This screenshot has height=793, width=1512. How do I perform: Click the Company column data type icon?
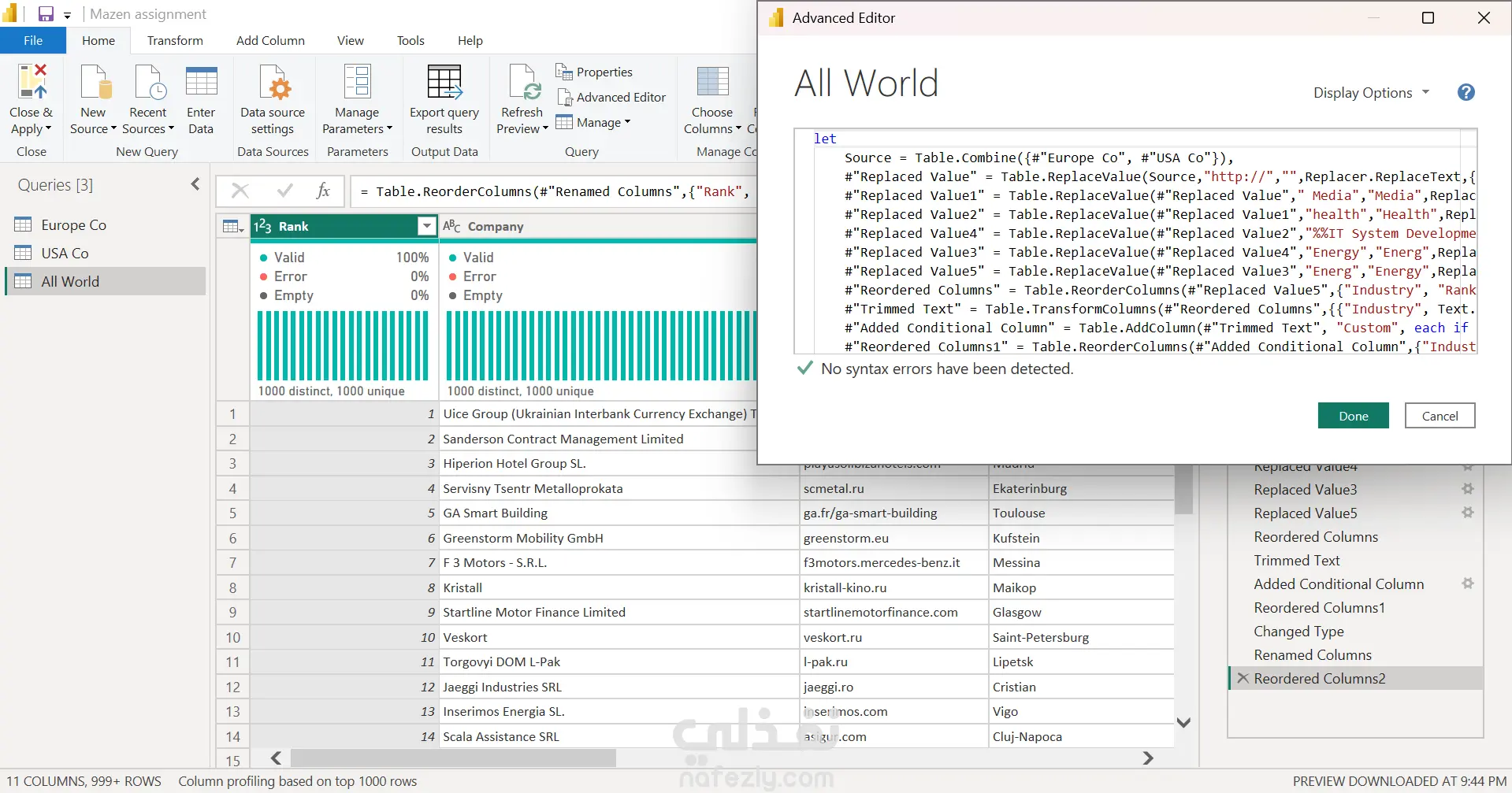tap(451, 226)
